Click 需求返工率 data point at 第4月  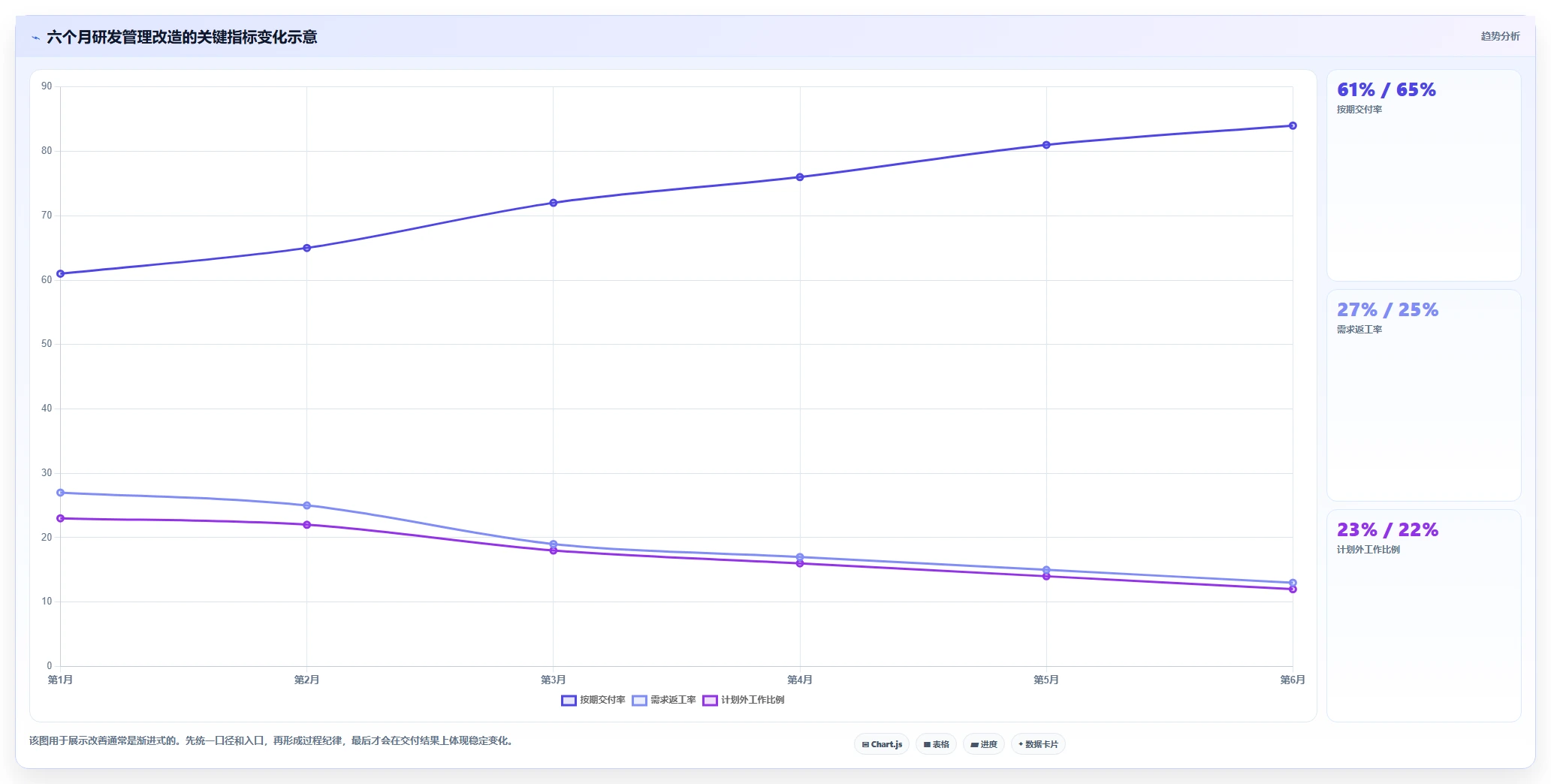800,556
